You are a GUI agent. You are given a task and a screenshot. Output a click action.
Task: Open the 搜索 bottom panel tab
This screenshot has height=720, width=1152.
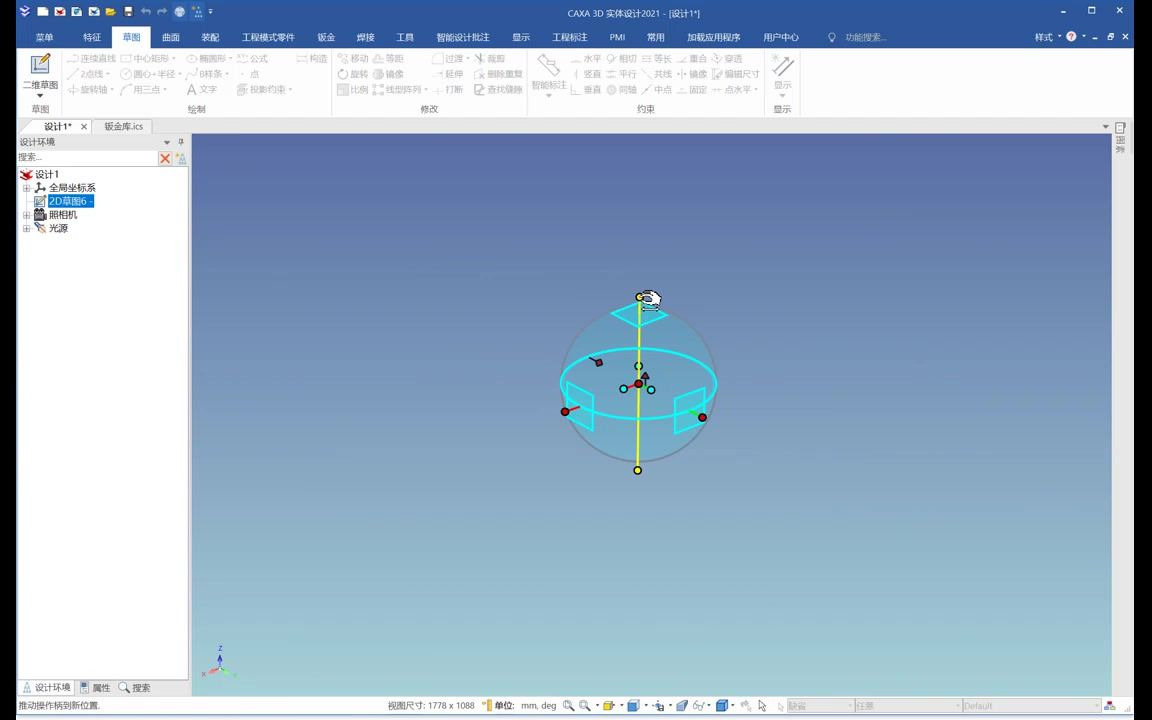134,688
